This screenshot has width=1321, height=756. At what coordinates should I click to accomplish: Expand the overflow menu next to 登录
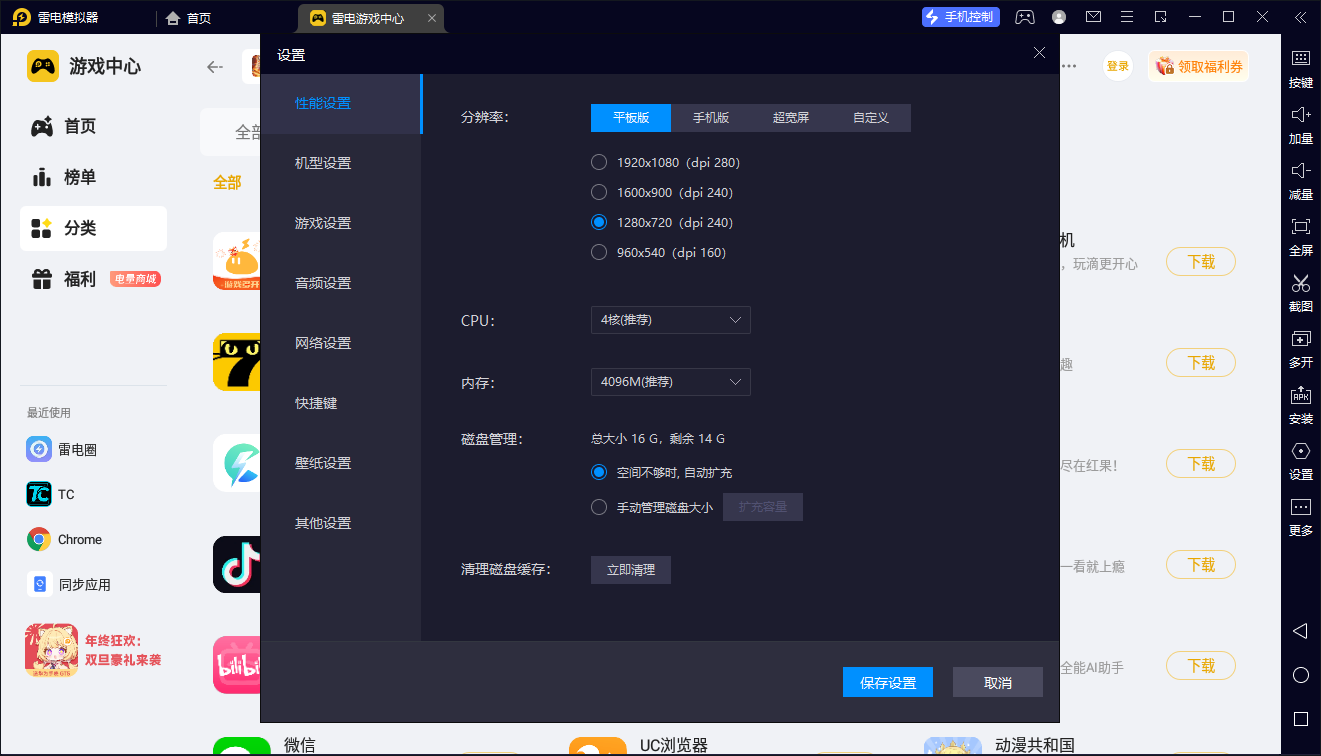[1069, 64]
